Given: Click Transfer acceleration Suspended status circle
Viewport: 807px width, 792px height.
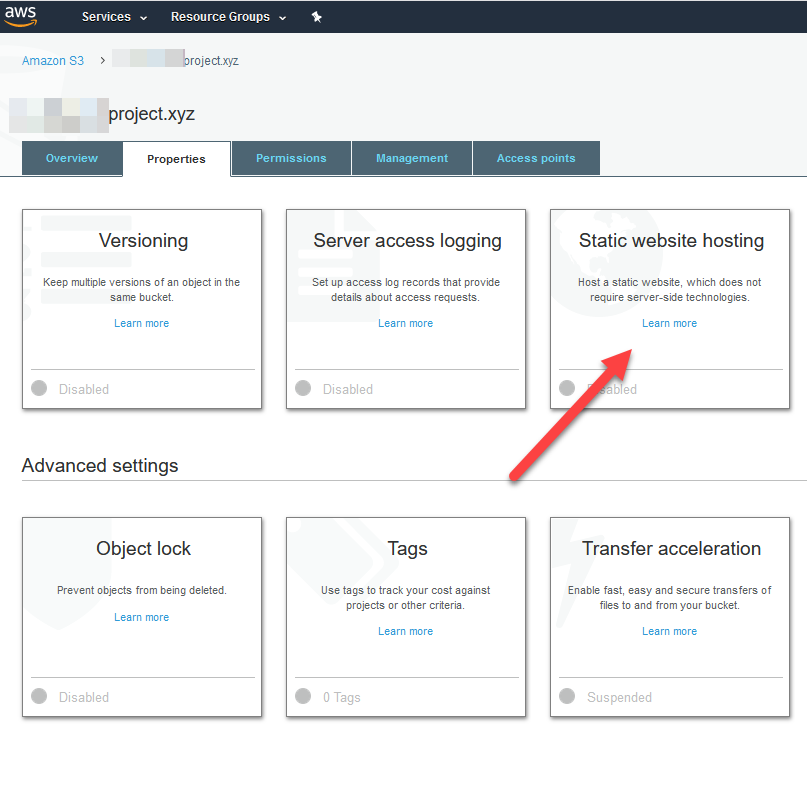Looking at the screenshot, I should point(567,696).
